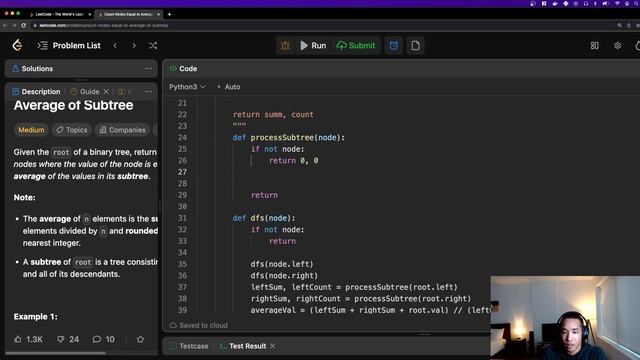The width and height of the screenshot is (640, 360).
Task: Click the LeetCode logo icon
Action: (x=17, y=45)
